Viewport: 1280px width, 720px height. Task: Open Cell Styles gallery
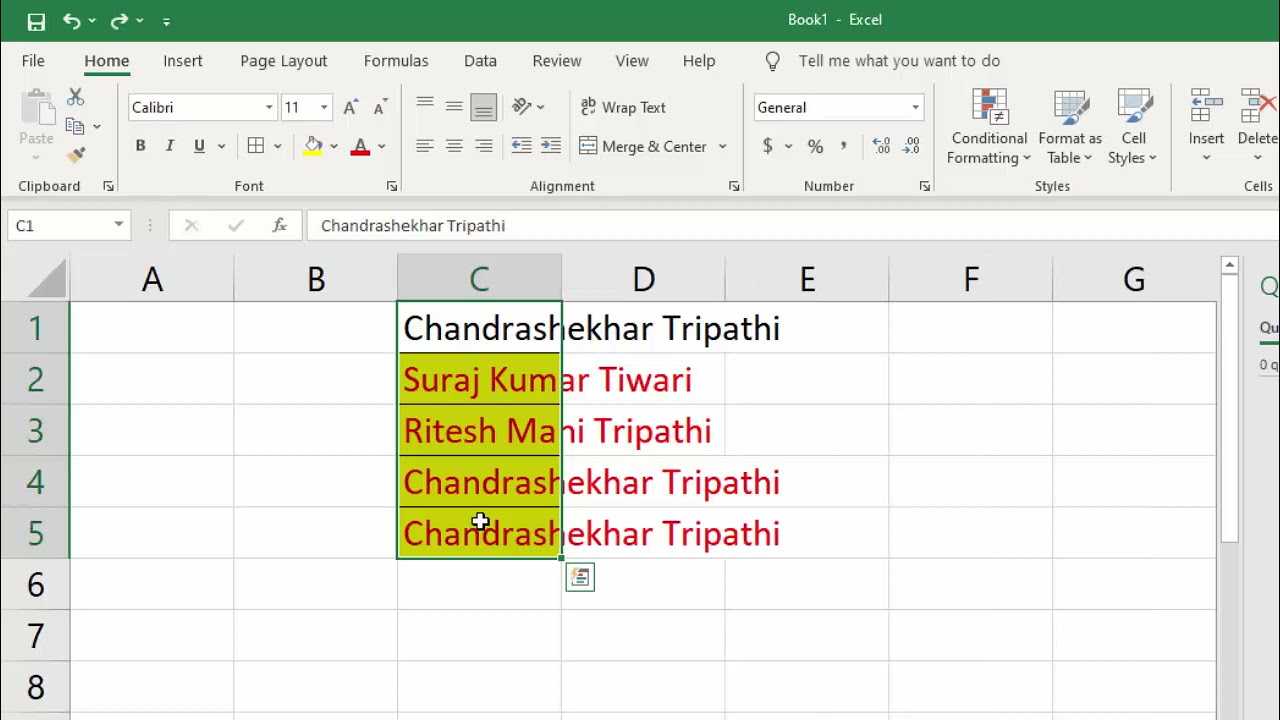1133,127
